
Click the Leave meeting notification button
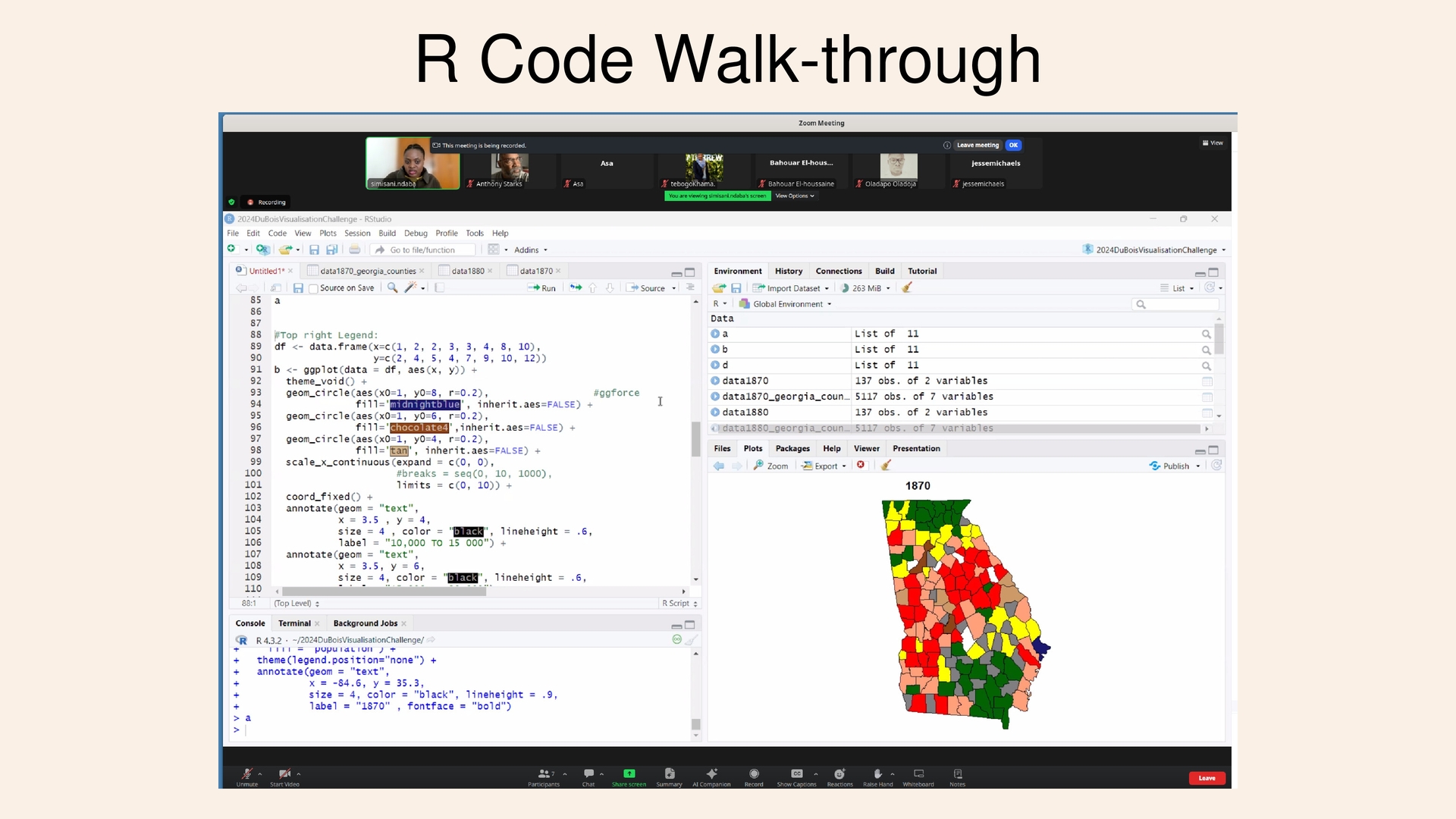coord(977,145)
